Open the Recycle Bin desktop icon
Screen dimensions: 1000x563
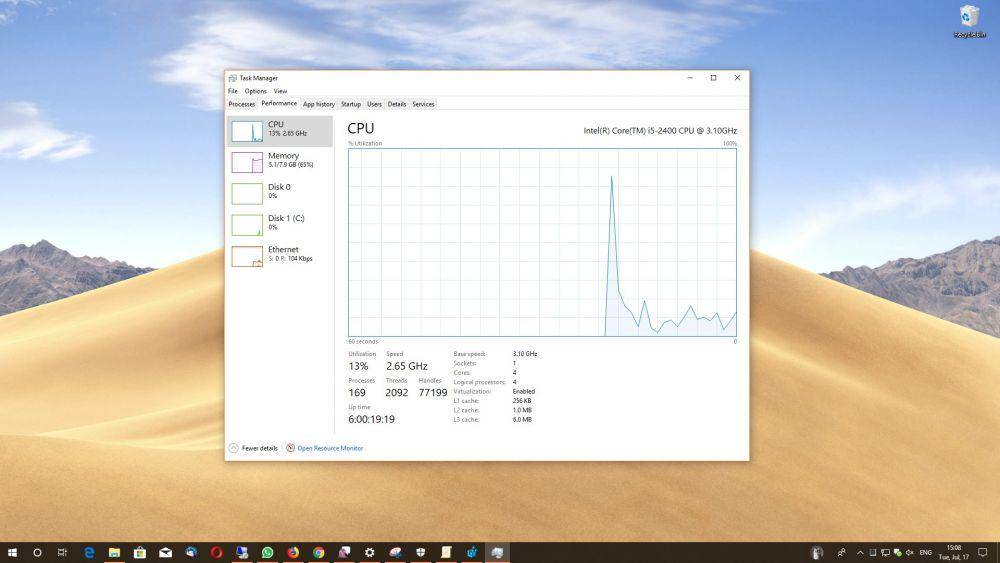(x=969, y=21)
